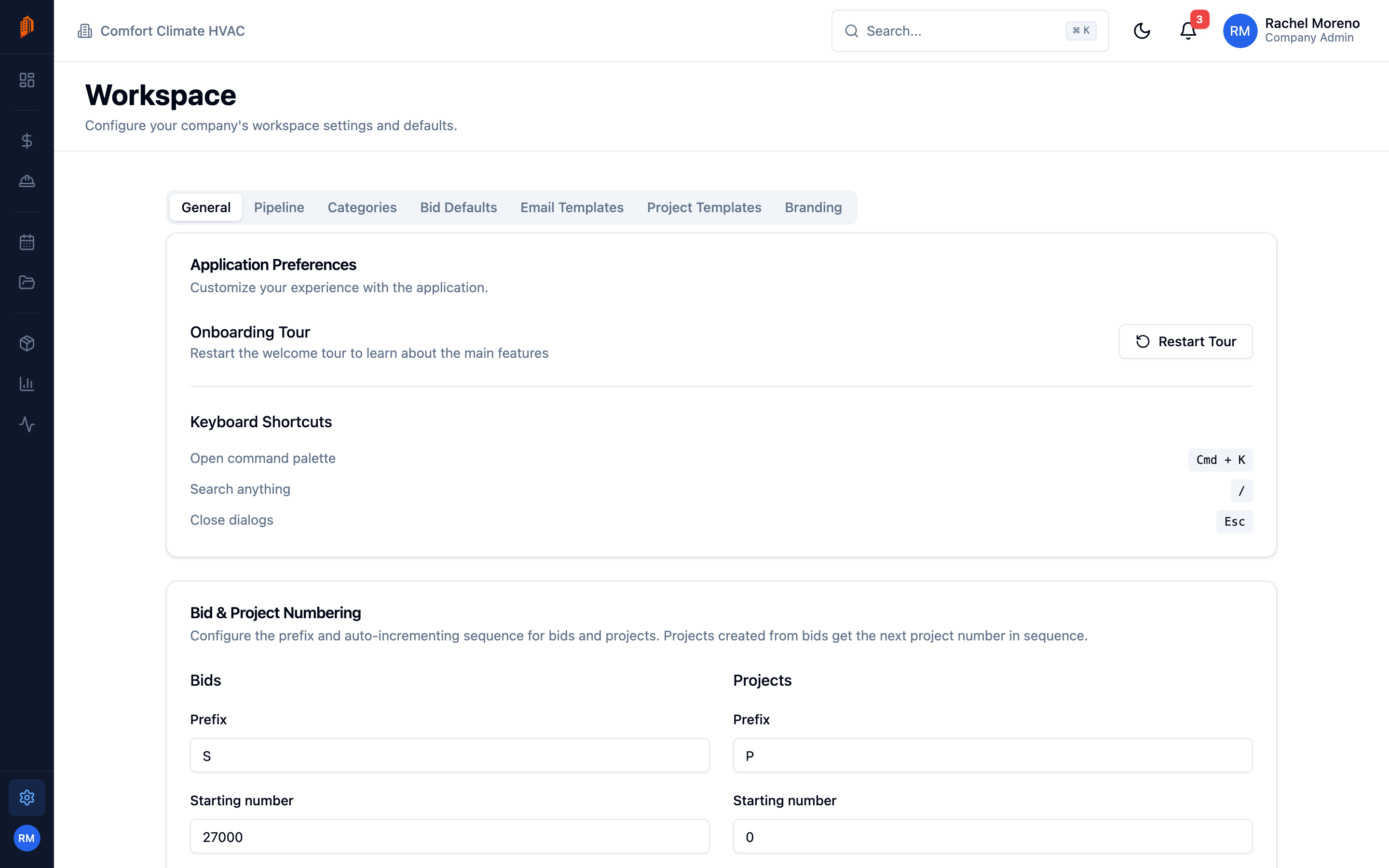Open the dollar sign bids icon
Image resolution: width=1389 pixels, height=868 pixels.
click(27, 141)
